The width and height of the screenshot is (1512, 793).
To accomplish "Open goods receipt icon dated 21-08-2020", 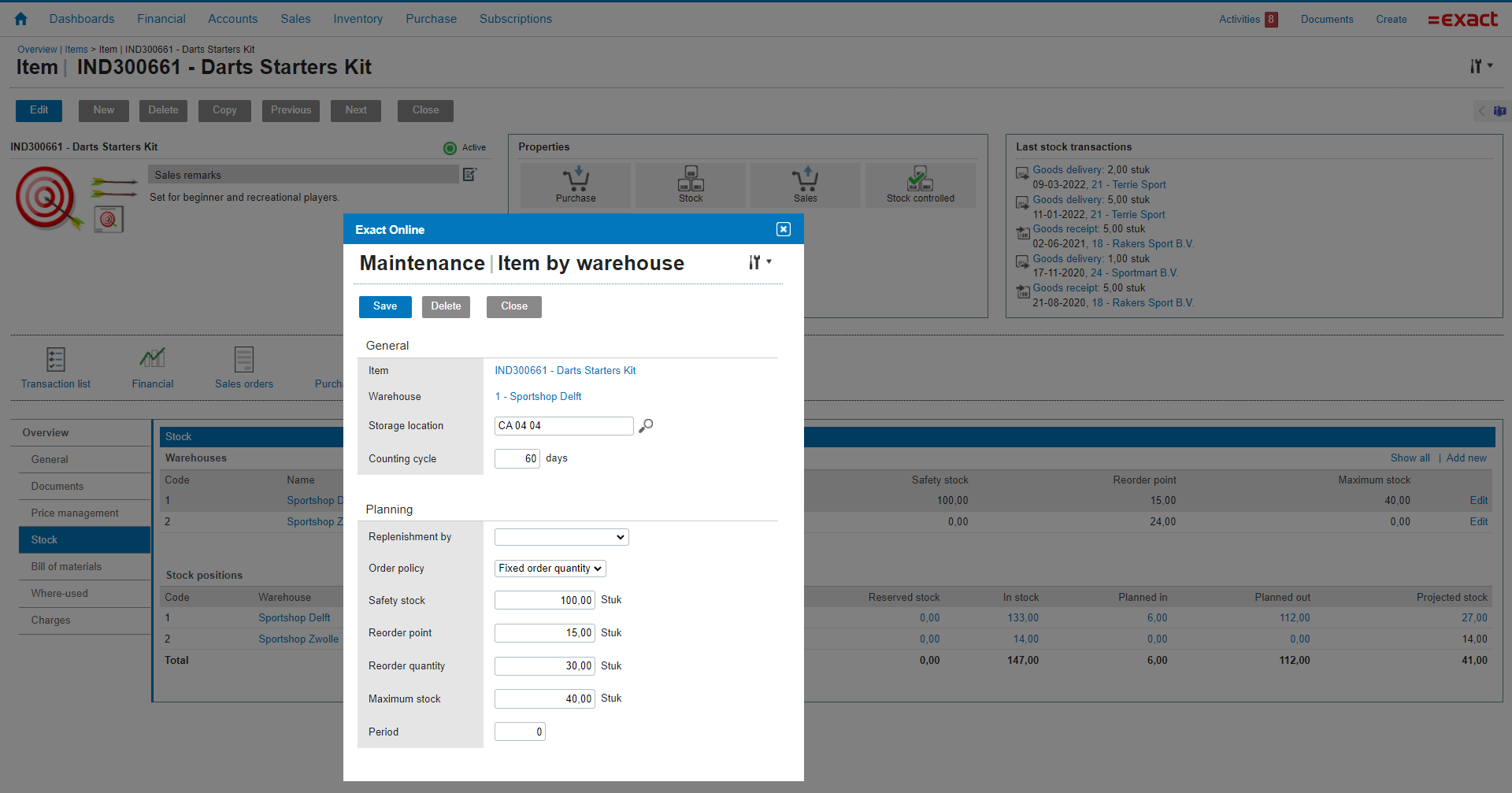I will 1022,291.
